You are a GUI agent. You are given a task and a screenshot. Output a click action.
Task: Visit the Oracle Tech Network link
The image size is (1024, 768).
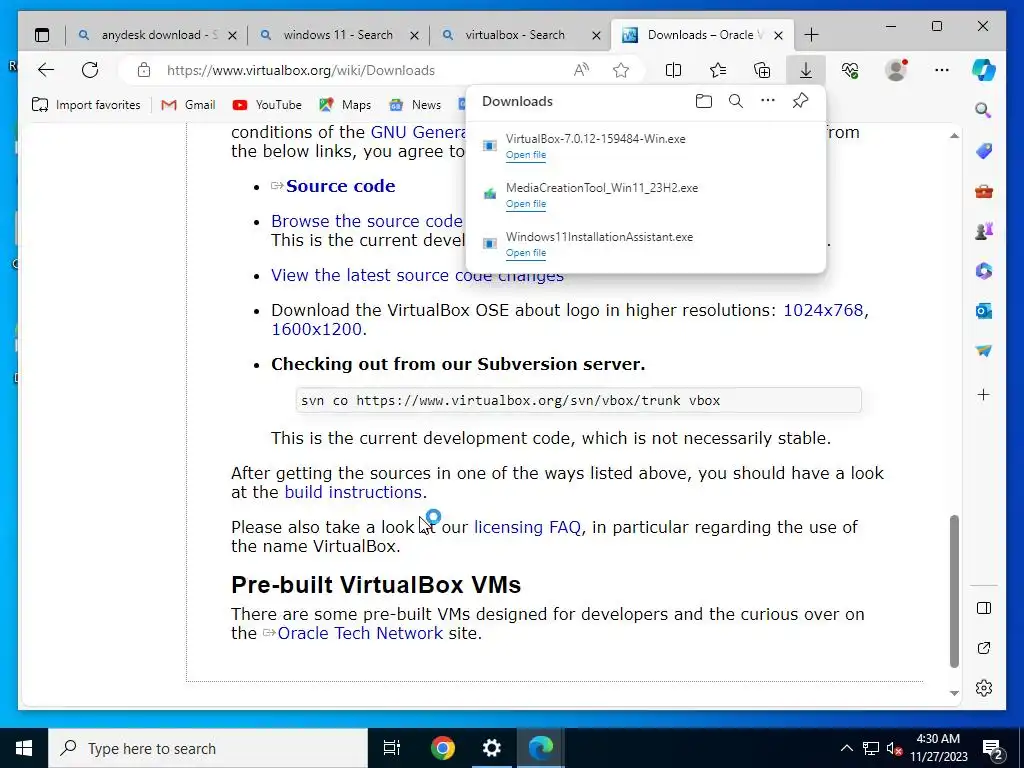click(x=360, y=633)
